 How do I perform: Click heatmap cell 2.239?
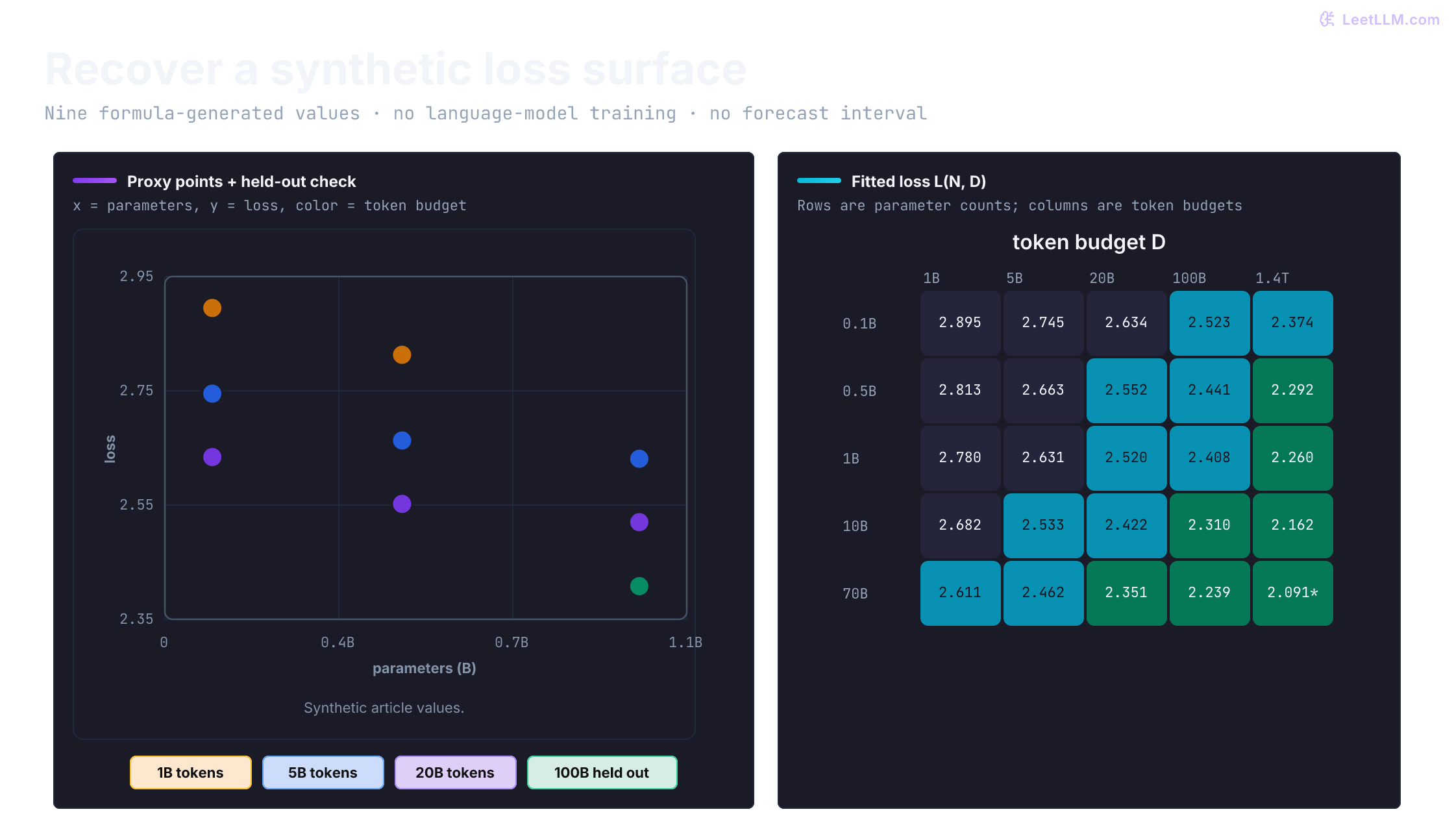coord(1210,593)
